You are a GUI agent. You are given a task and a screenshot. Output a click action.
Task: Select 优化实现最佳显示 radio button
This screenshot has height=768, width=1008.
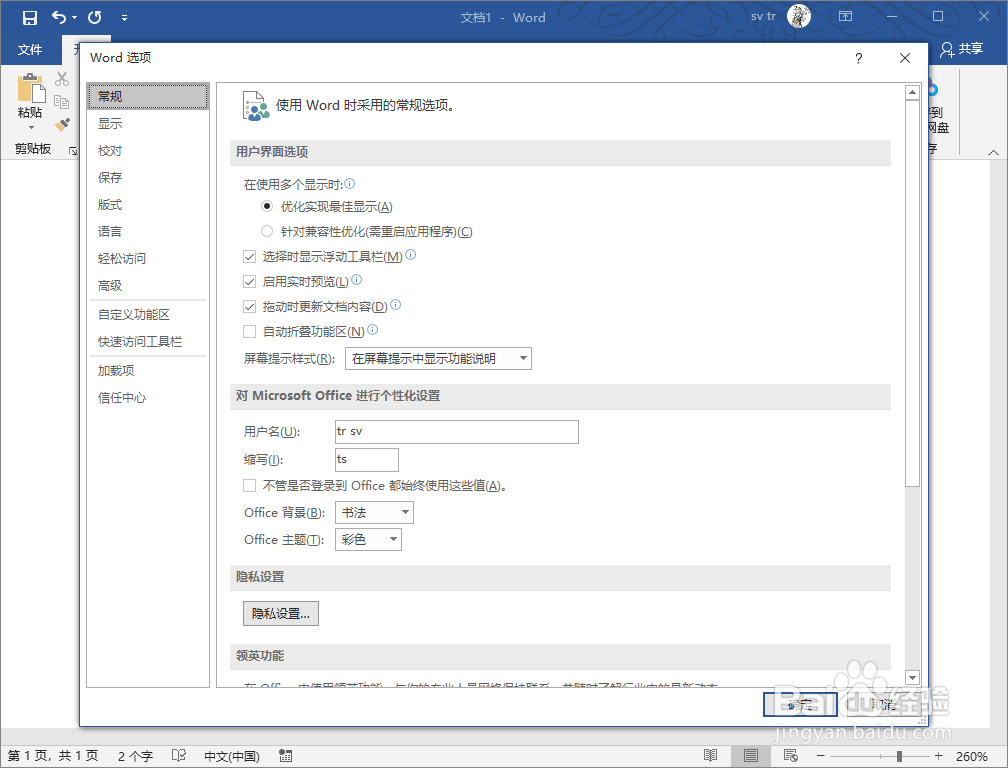point(267,206)
